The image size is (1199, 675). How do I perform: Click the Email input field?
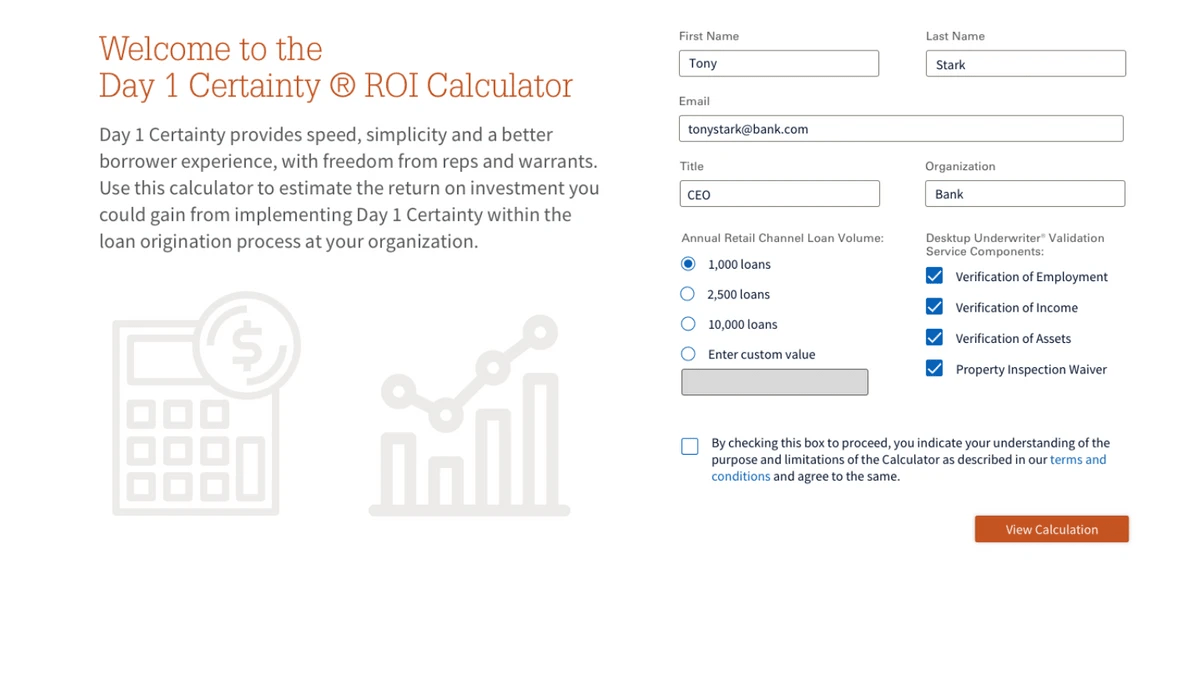point(900,129)
